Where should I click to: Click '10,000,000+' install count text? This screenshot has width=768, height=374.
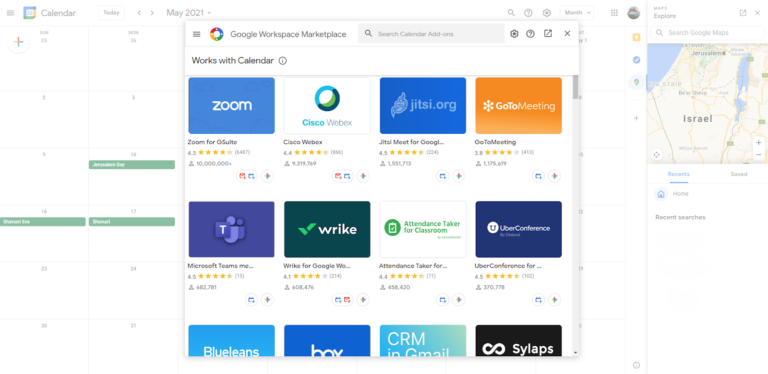214,164
